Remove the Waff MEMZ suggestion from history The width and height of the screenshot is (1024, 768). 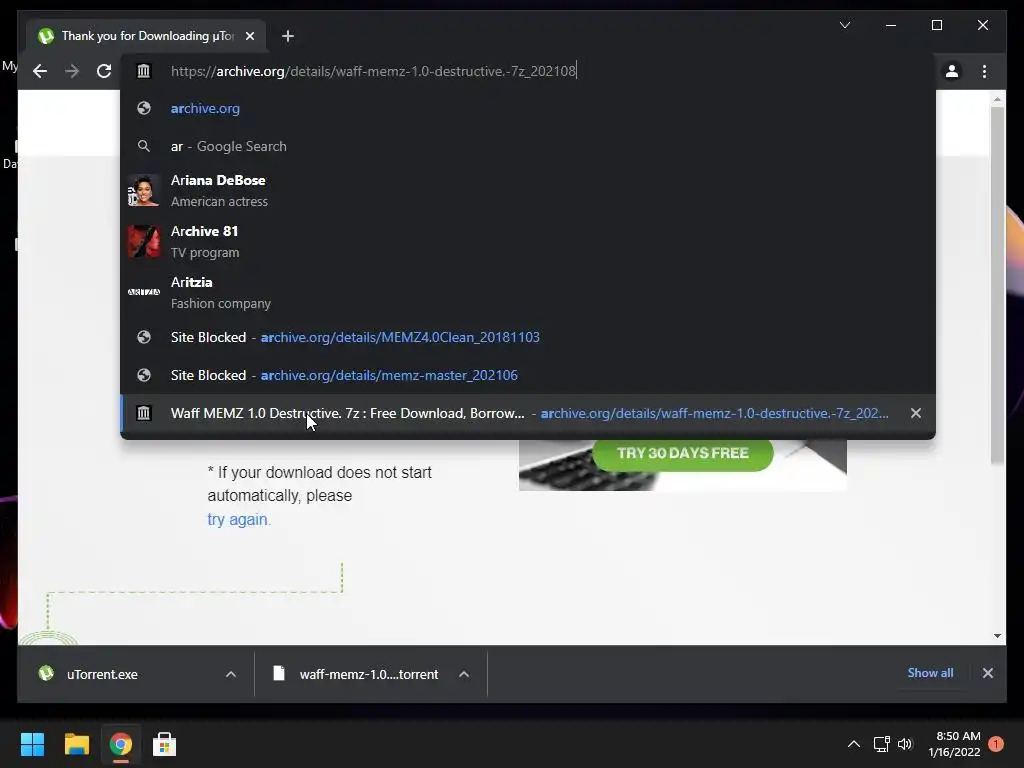[x=916, y=413]
